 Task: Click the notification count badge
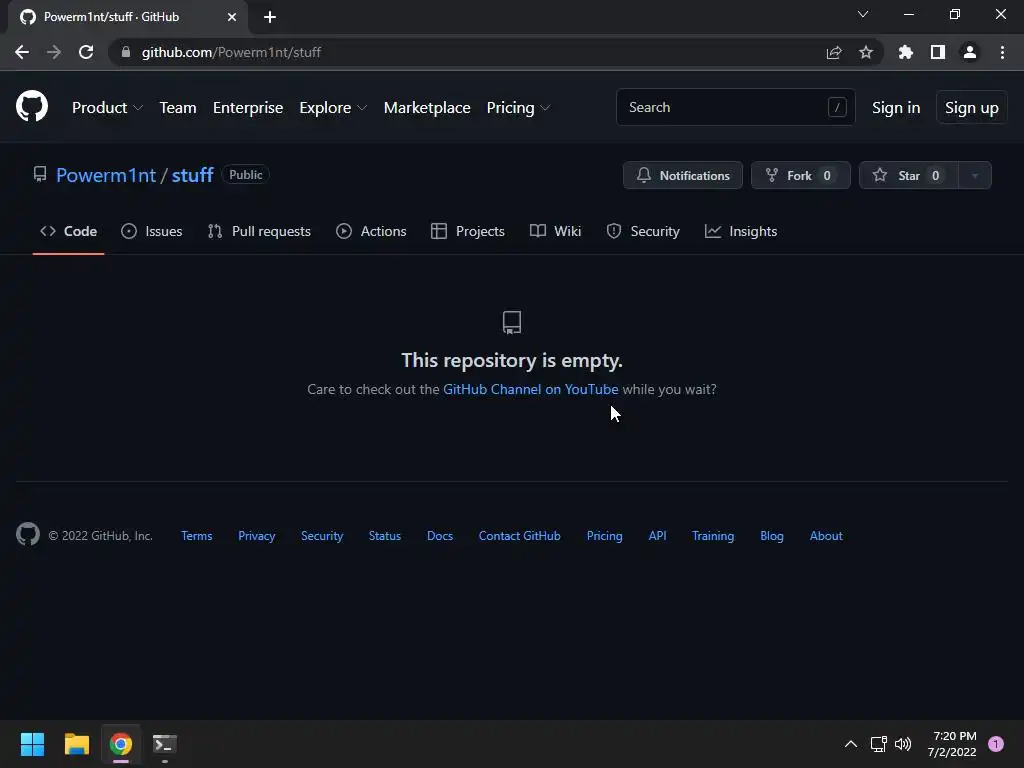(996, 744)
